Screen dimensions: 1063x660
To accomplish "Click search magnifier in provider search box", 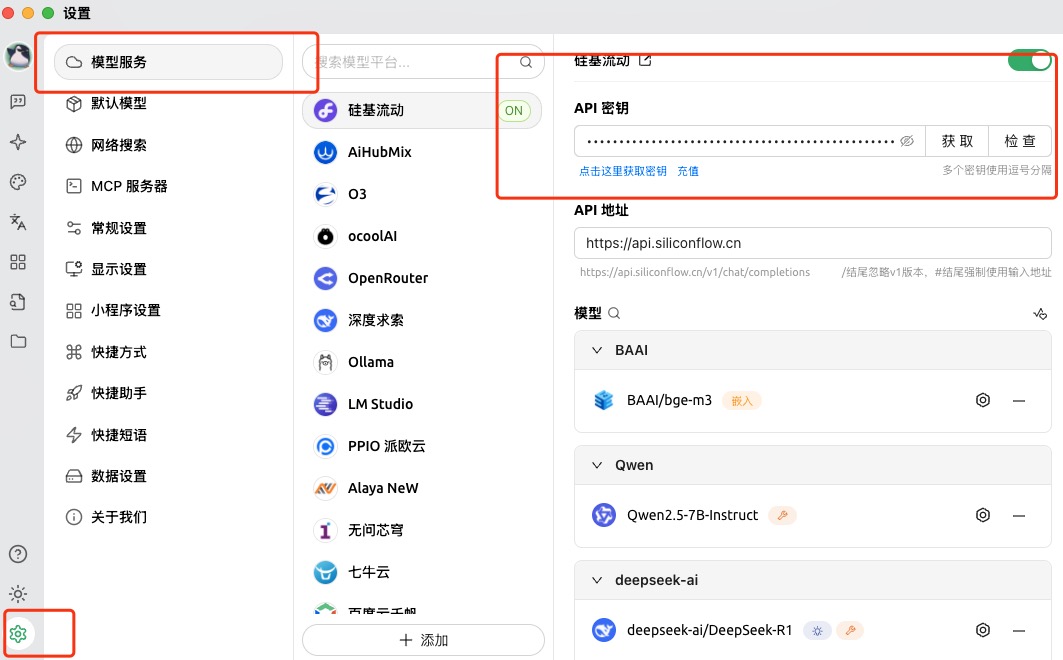I will pyautogui.click(x=526, y=62).
